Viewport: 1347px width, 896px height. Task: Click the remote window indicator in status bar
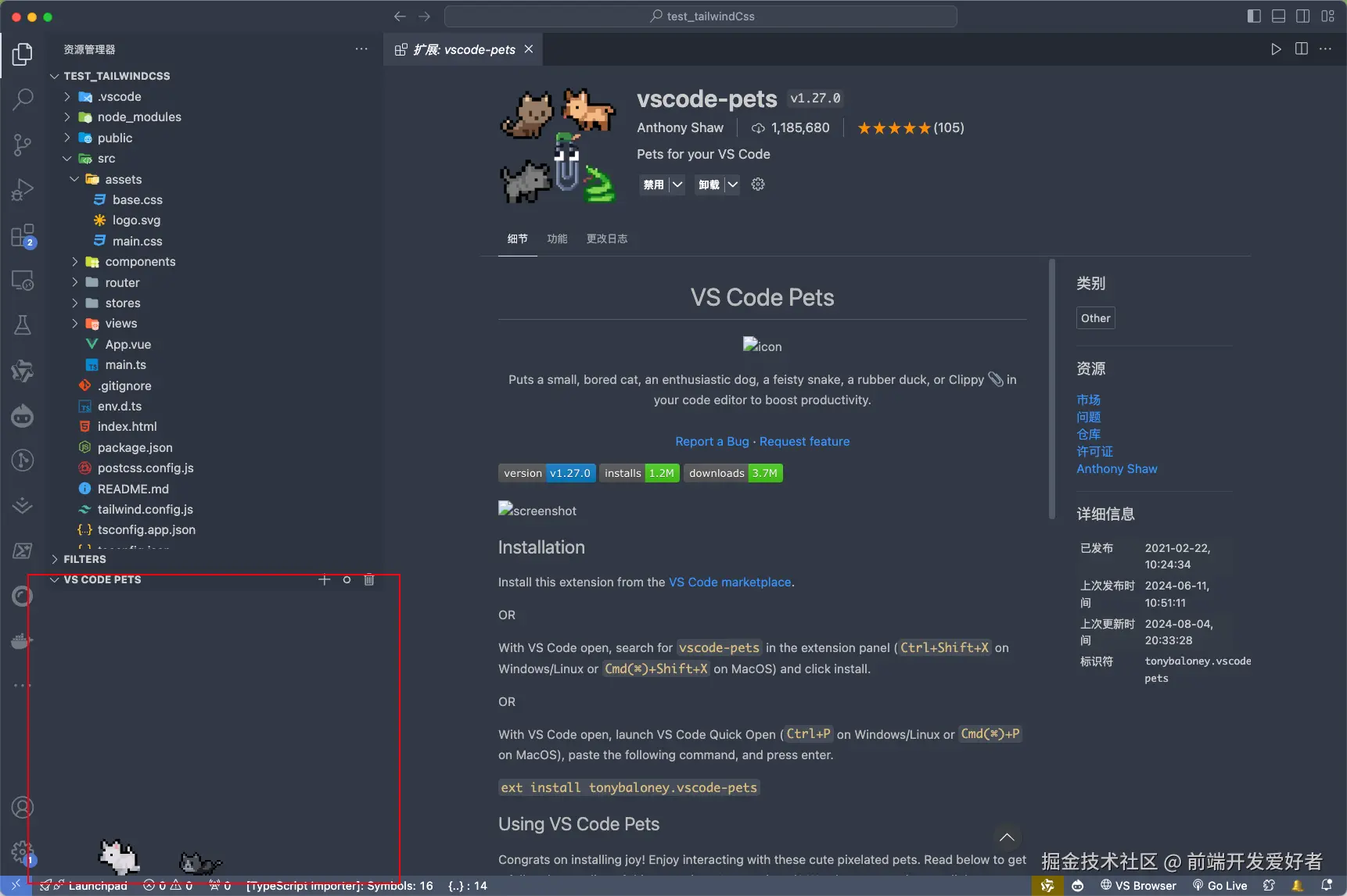[x=16, y=886]
